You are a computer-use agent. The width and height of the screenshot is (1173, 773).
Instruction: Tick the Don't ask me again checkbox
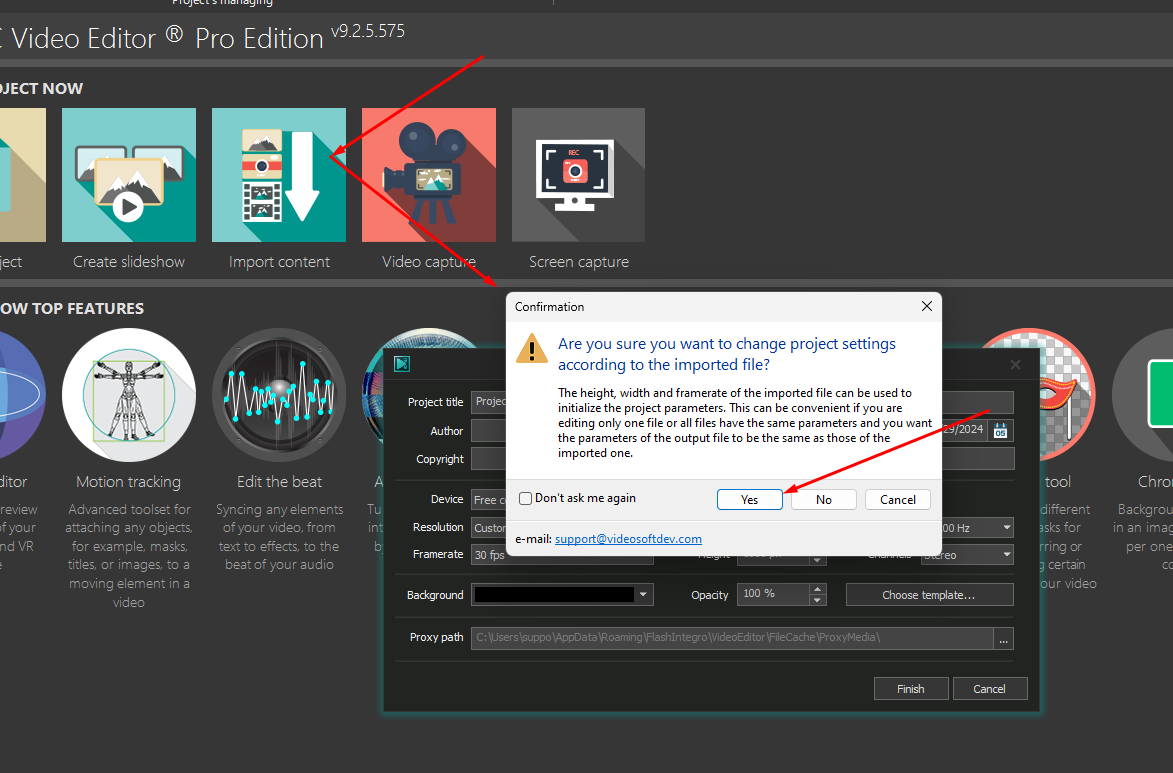526,498
